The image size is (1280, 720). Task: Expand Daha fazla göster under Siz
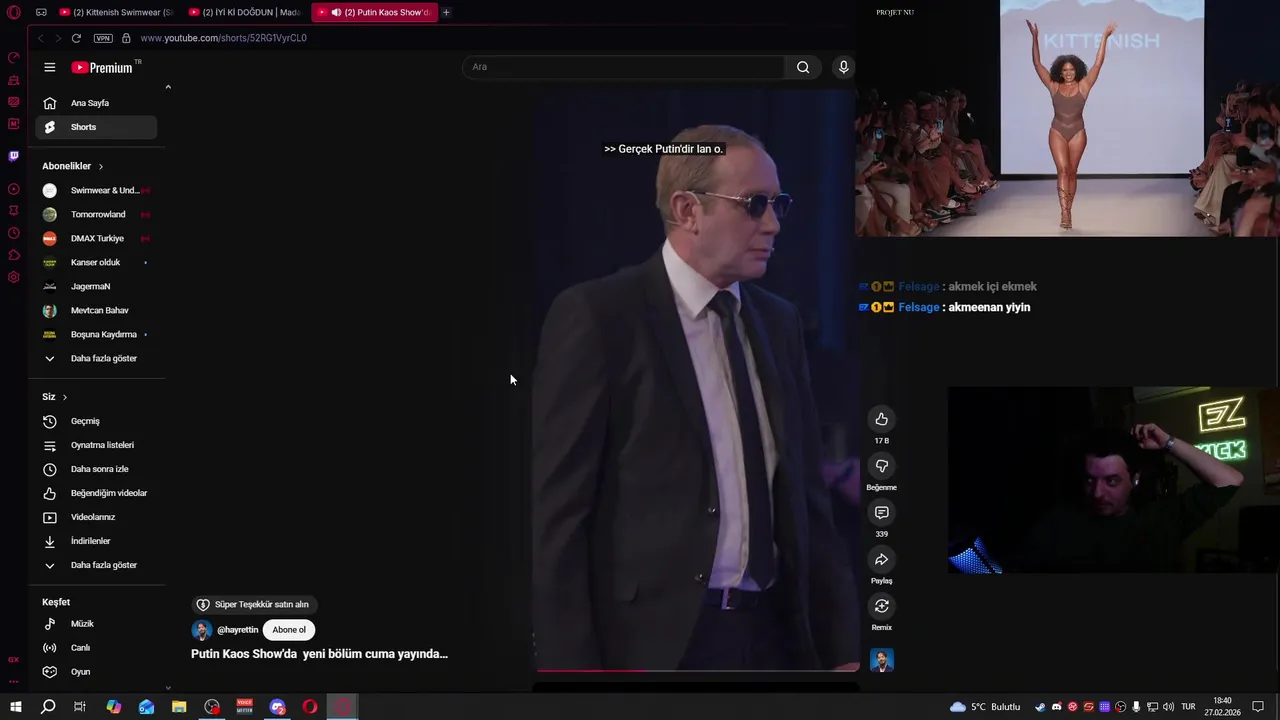point(96,565)
